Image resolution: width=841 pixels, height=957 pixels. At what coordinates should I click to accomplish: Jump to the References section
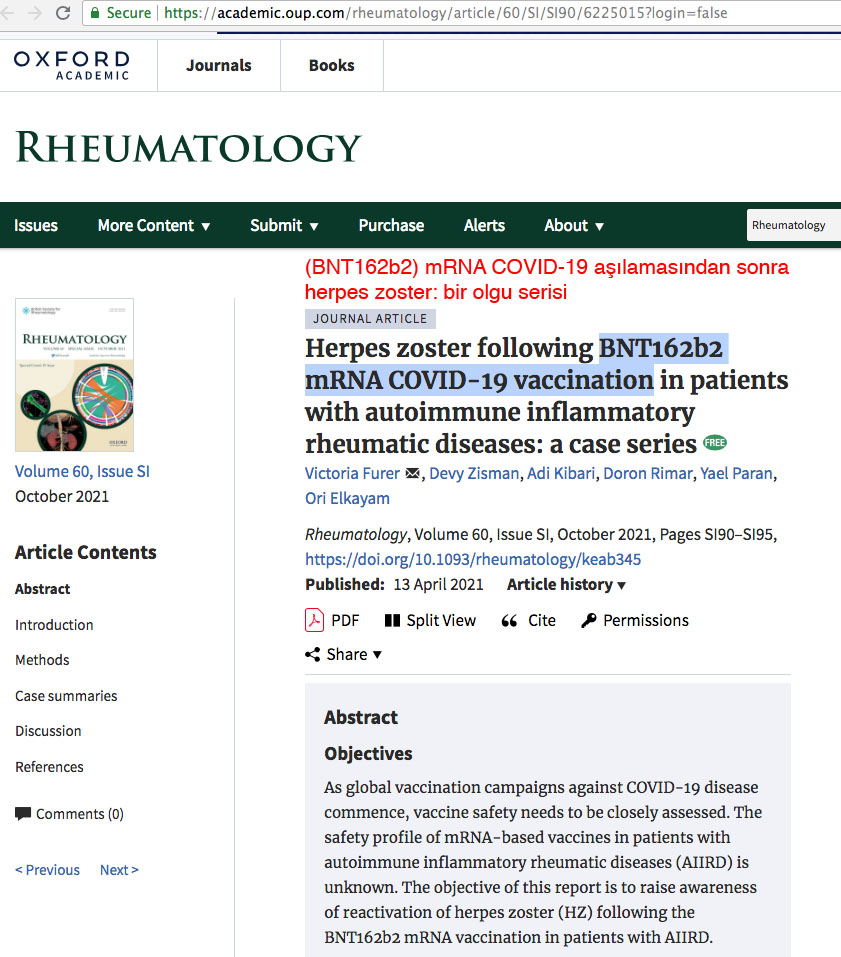[49, 767]
